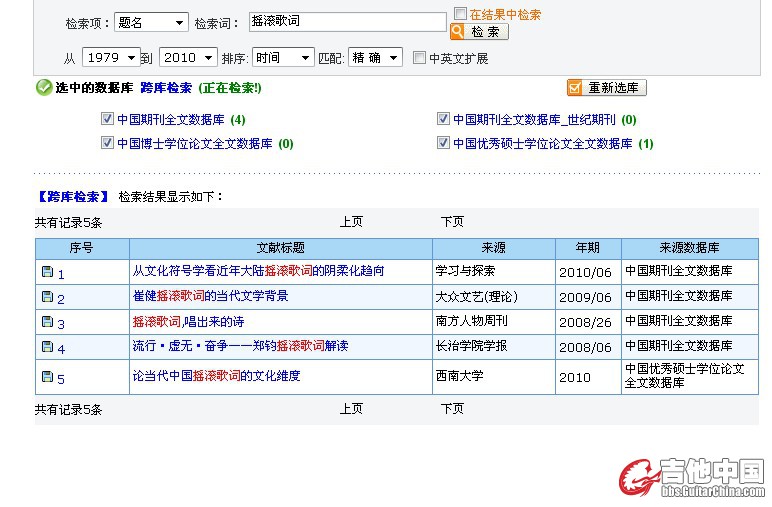Click sequence number 5 in results table
The width and height of the screenshot is (772, 507).
pos(61,380)
